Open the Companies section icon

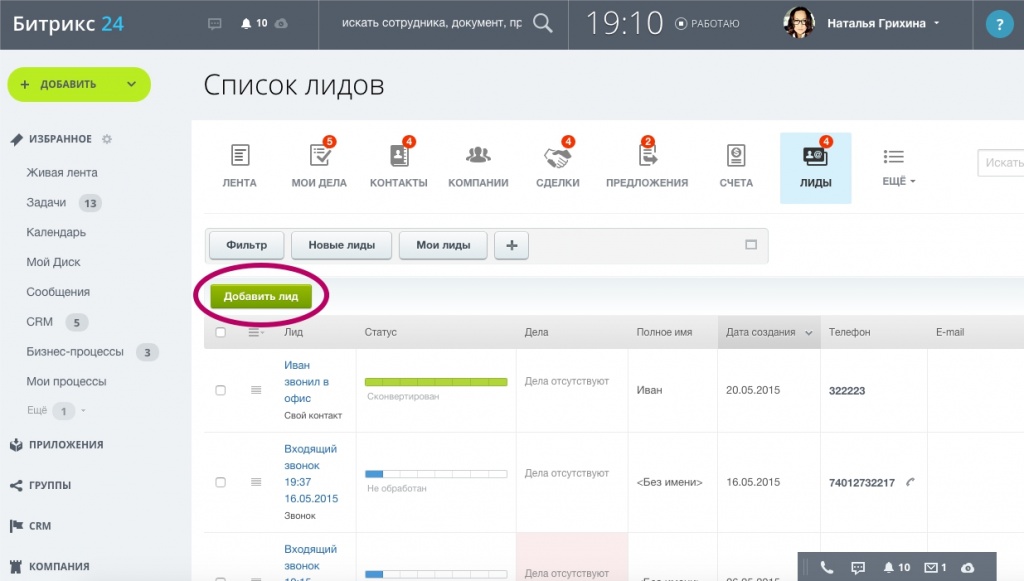pos(478,157)
